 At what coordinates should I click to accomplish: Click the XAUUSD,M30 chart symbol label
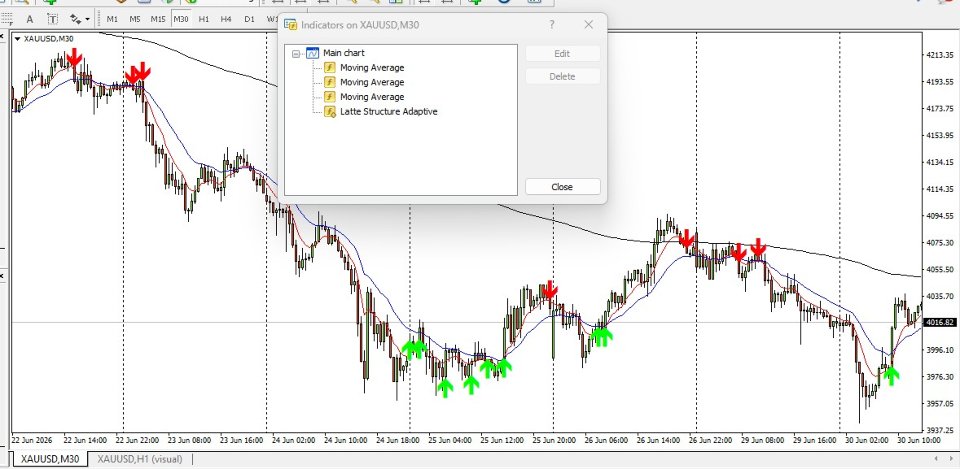coord(48,39)
